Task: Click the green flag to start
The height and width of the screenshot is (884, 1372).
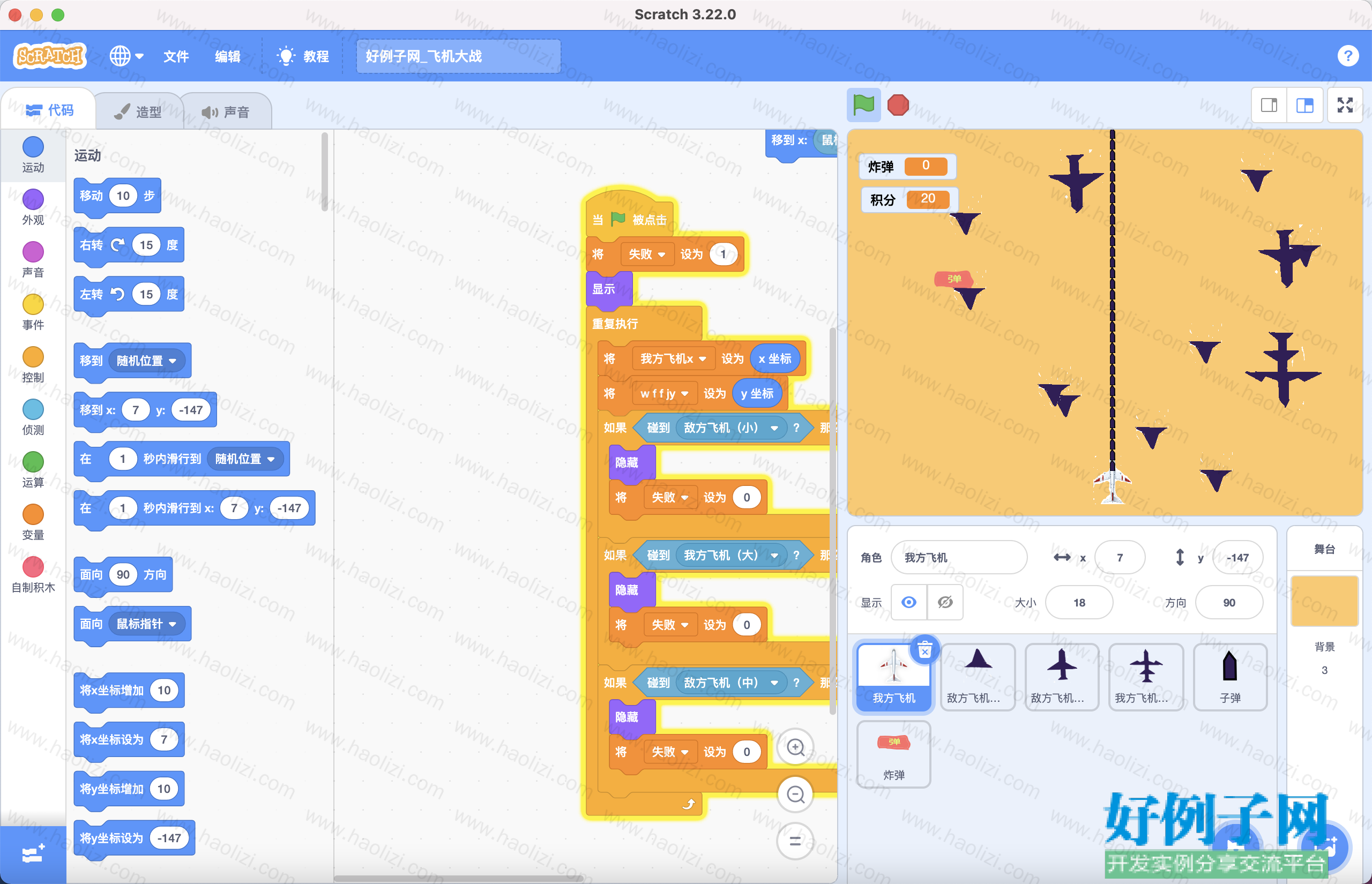Action: [863, 105]
